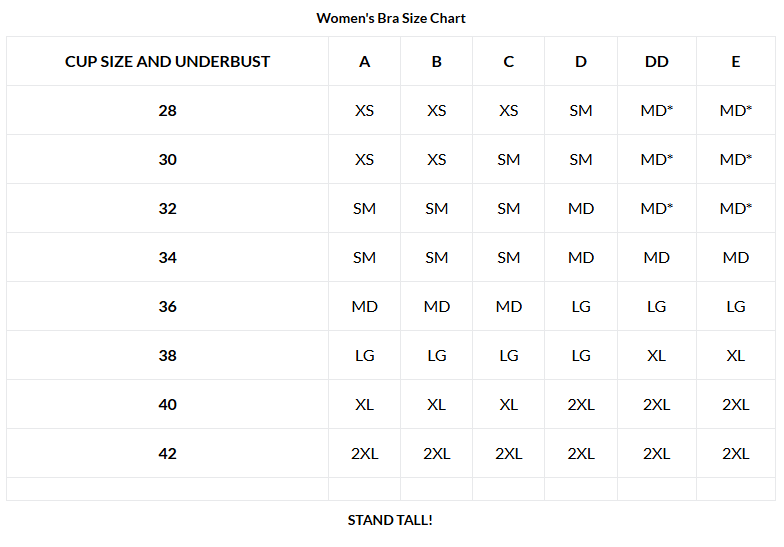The height and width of the screenshot is (547, 784).
Task: Select the XL cell for 38 DD
Action: (x=656, y=355)
